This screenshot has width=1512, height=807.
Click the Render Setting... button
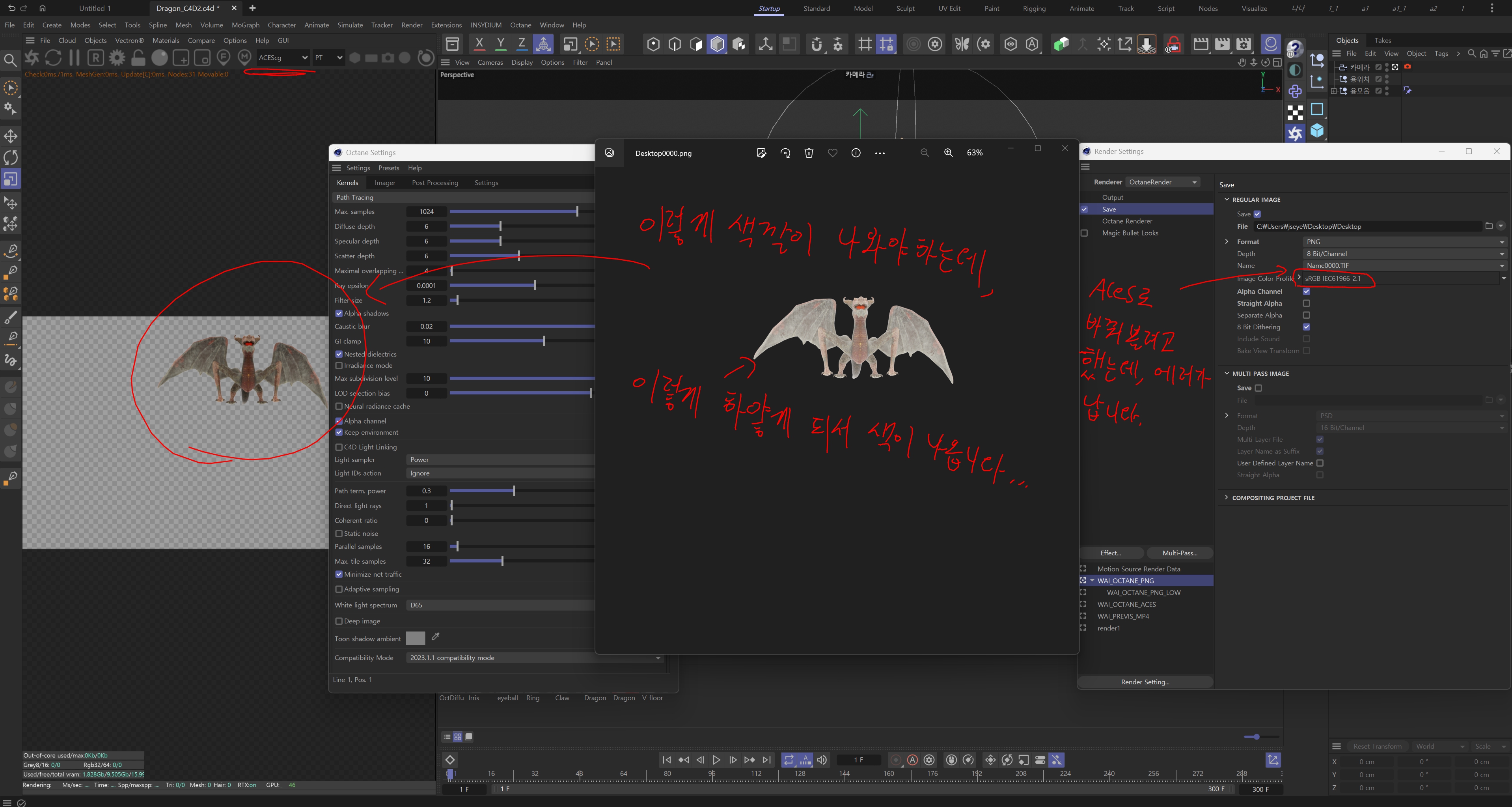click(x=1145, y=682)
